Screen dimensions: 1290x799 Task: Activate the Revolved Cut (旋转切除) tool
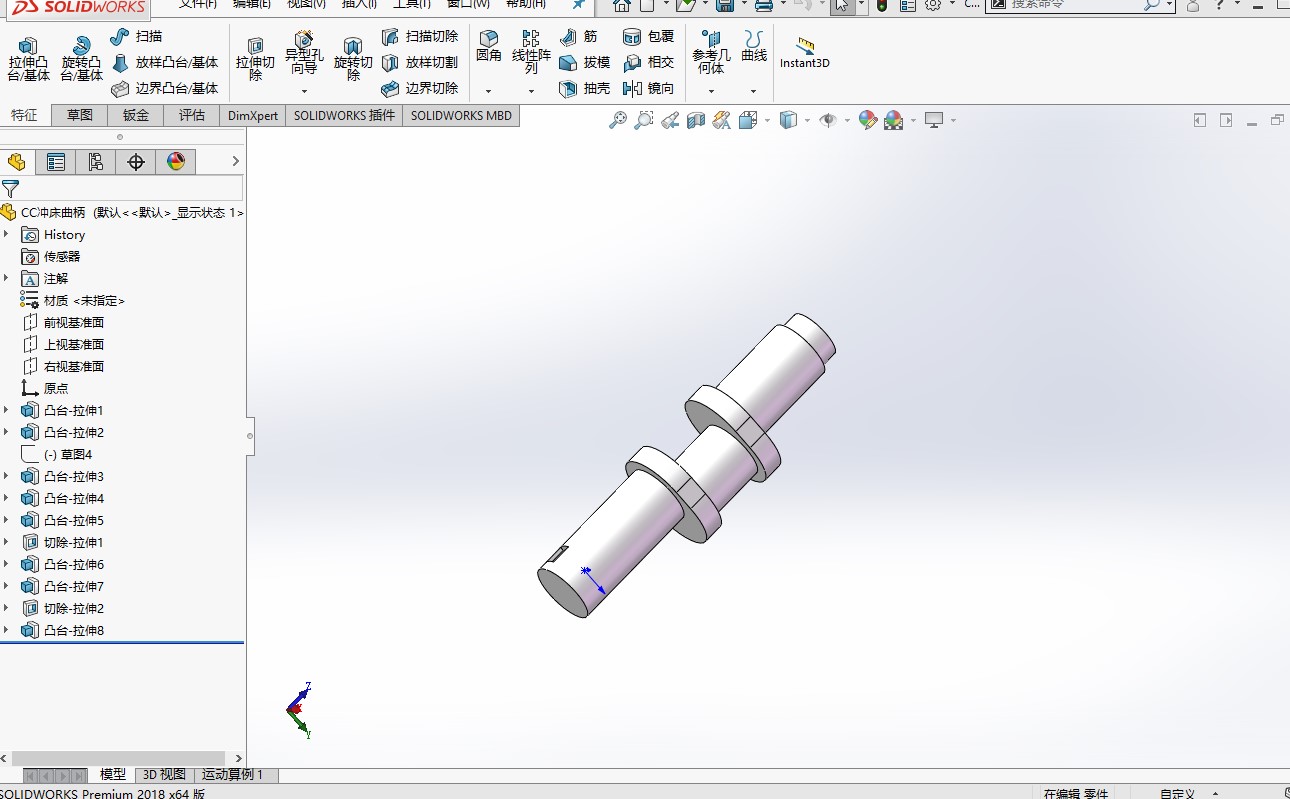coord(353,59)
